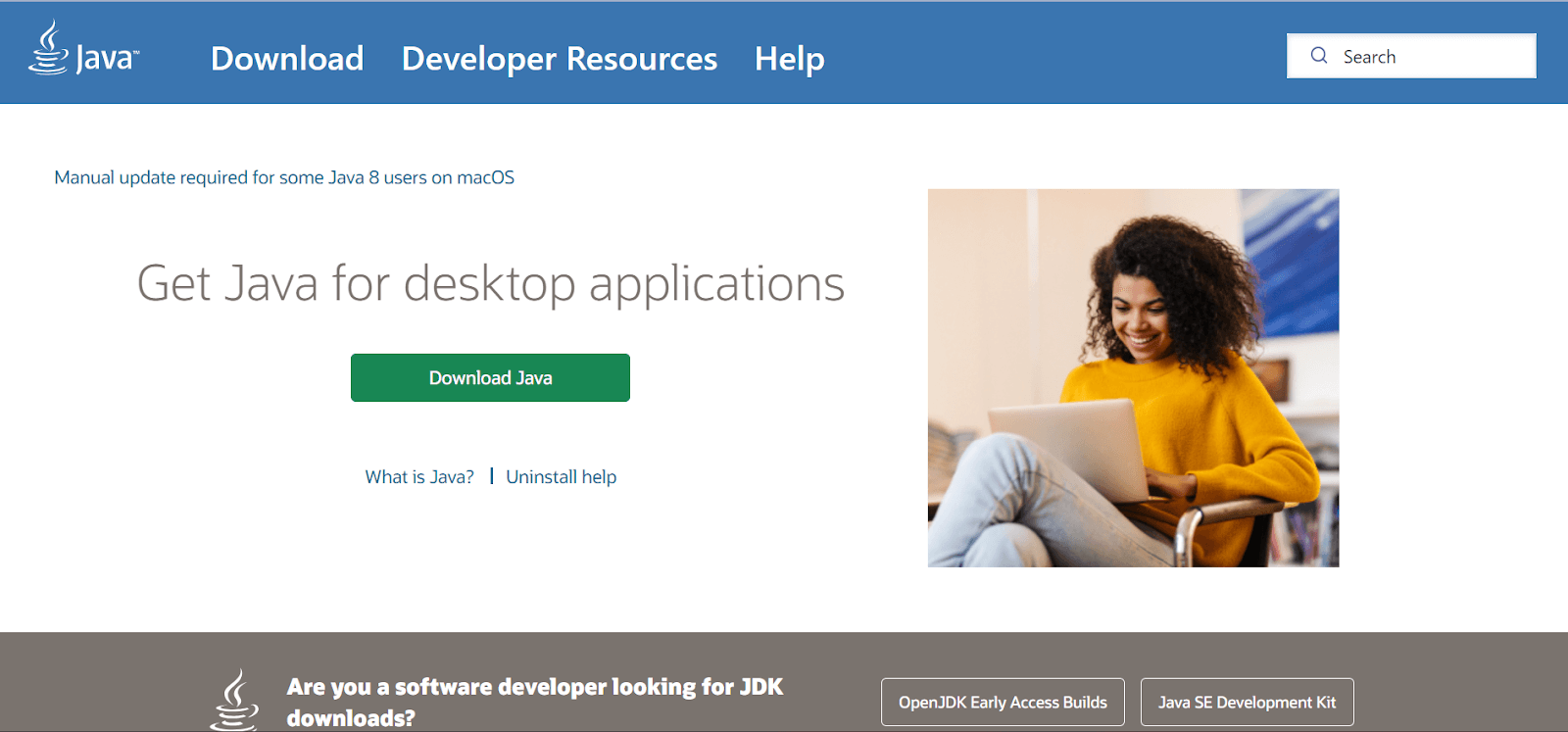Click OpenJDK Early Access Builds button

tap(1003, 703)
